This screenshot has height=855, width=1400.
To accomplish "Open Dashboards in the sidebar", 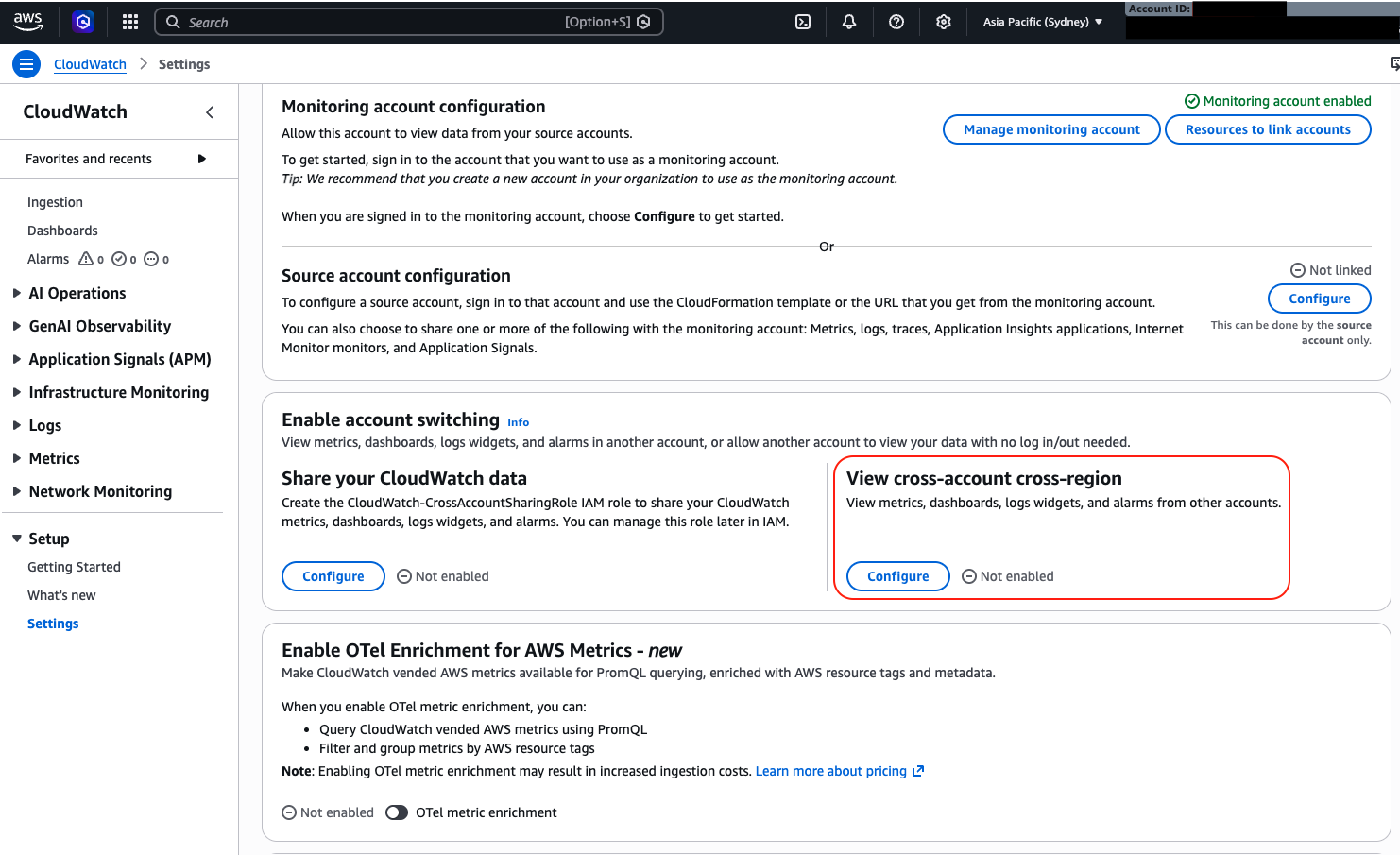I will point(62,231).
